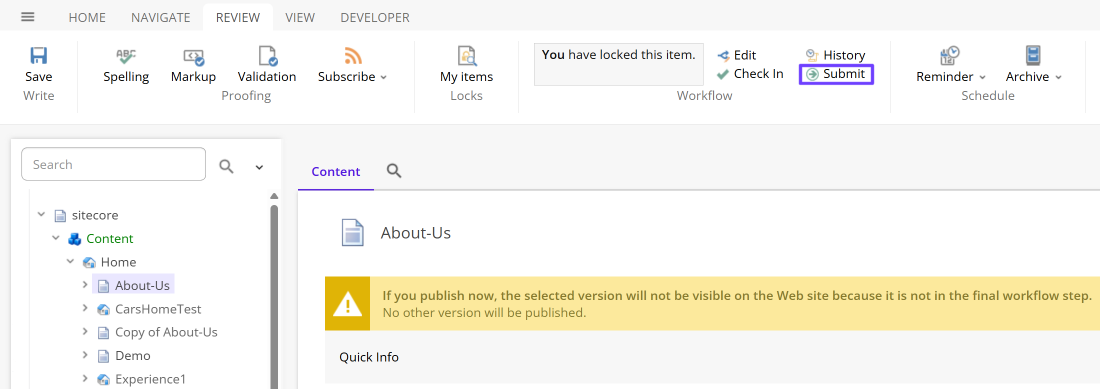Select the sitecore root item
Screen dimensions: 1100x389
(x=86, y=215)
